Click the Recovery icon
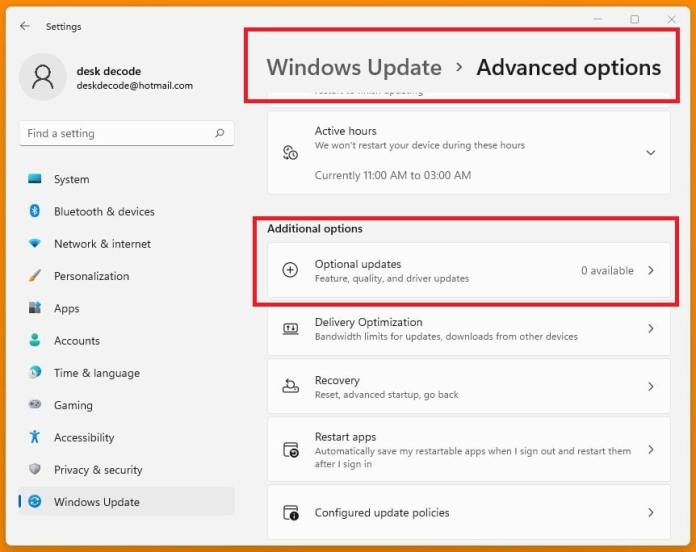Viewport: 696px width, 552px height. tap(290, 386)
